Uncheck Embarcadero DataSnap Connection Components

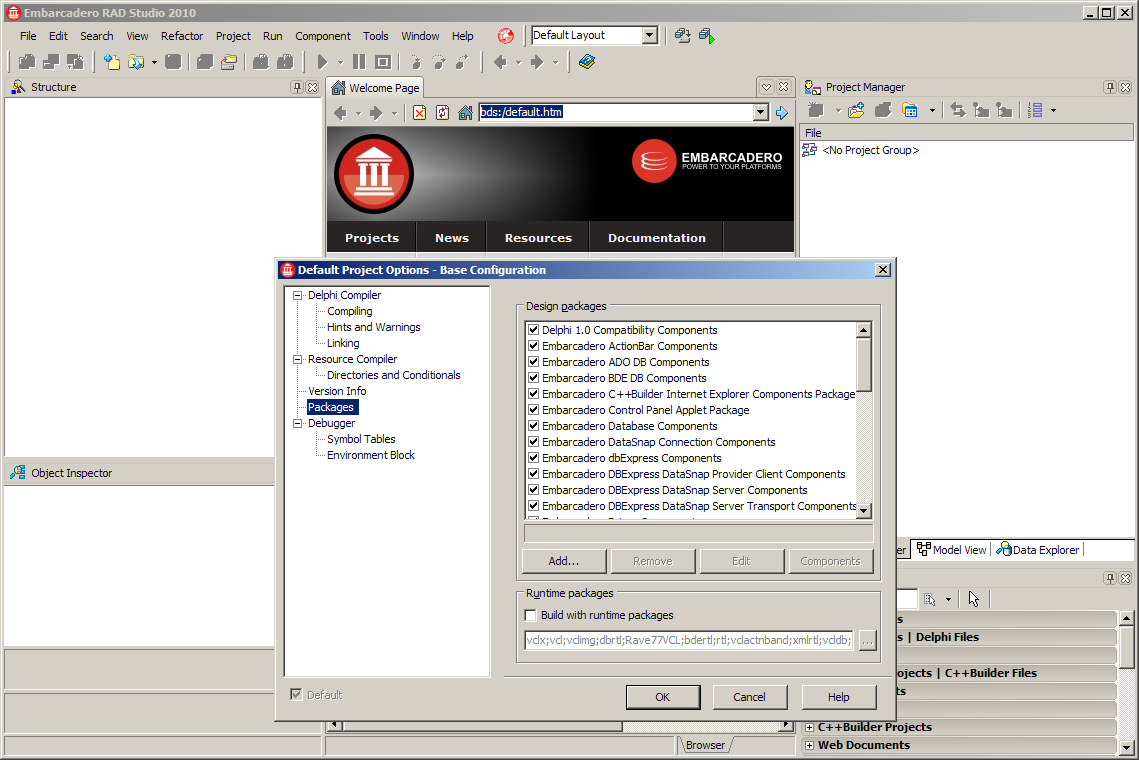533,442
